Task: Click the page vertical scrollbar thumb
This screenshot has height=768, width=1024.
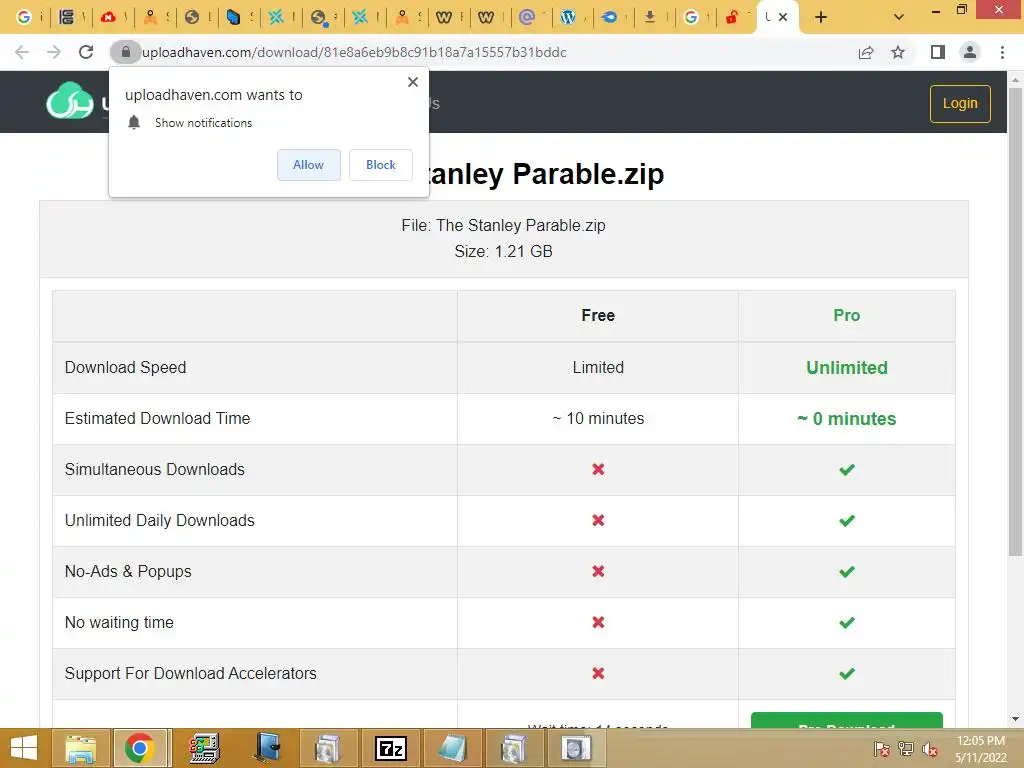Action: pyautogui.click(x=1015, y=320)
